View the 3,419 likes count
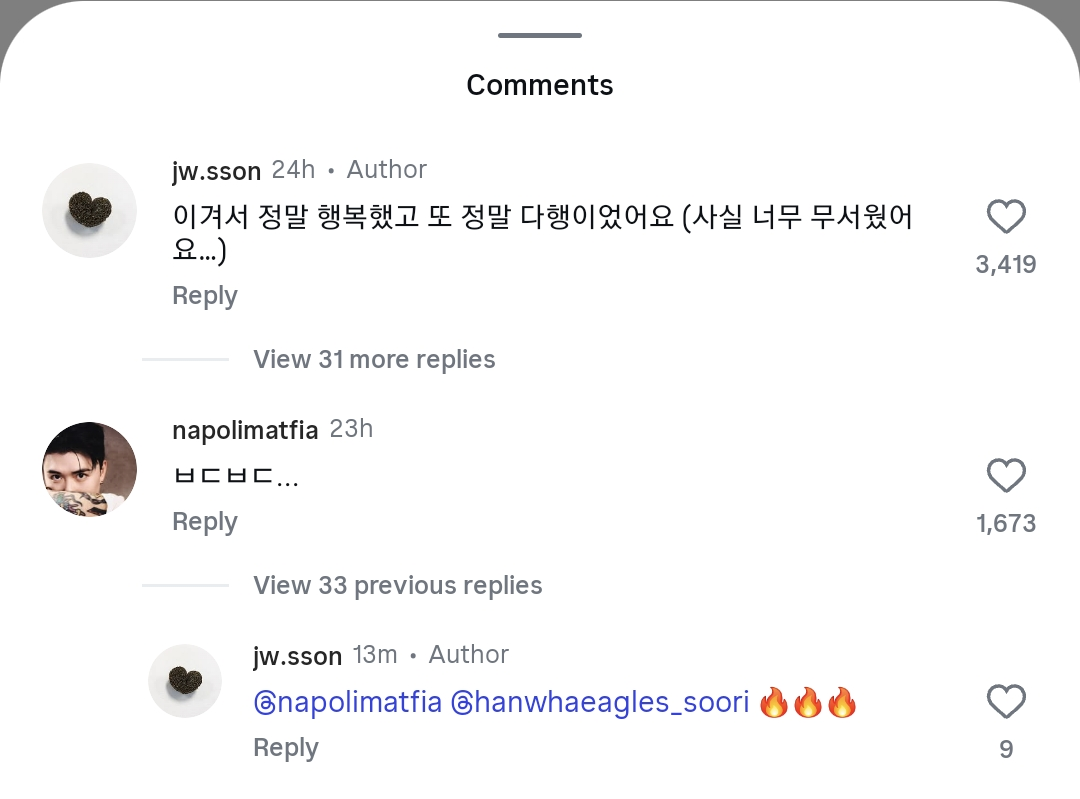Screen dimensions: 1080x799 click(1006, 265)
